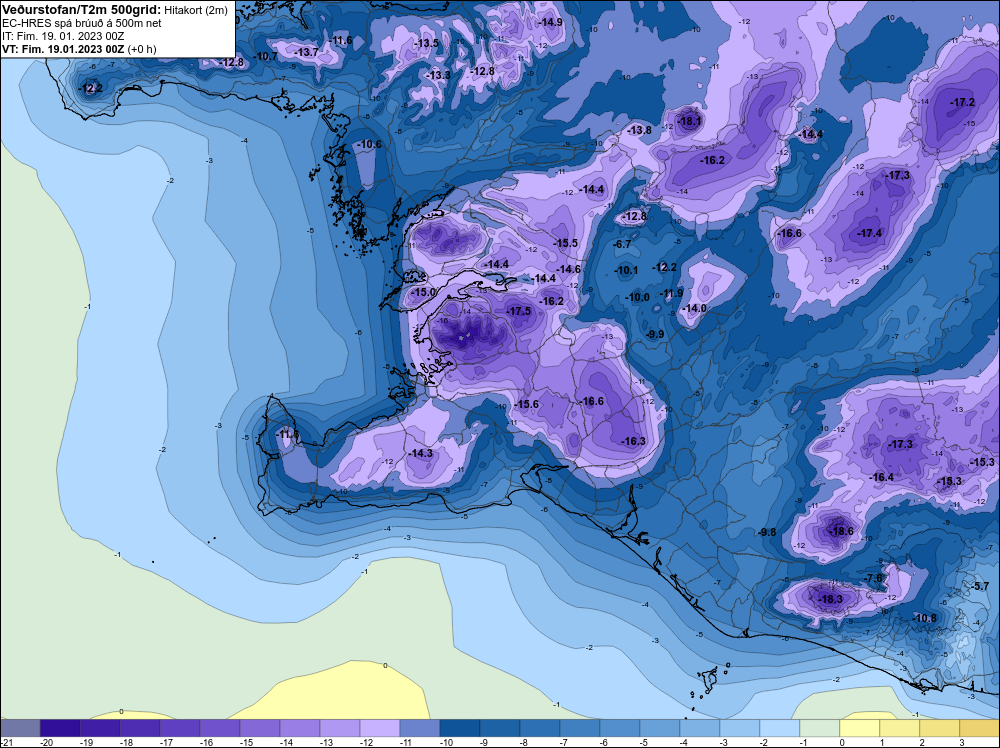Click the -16.4 temperature value on the map

(881, 477)
